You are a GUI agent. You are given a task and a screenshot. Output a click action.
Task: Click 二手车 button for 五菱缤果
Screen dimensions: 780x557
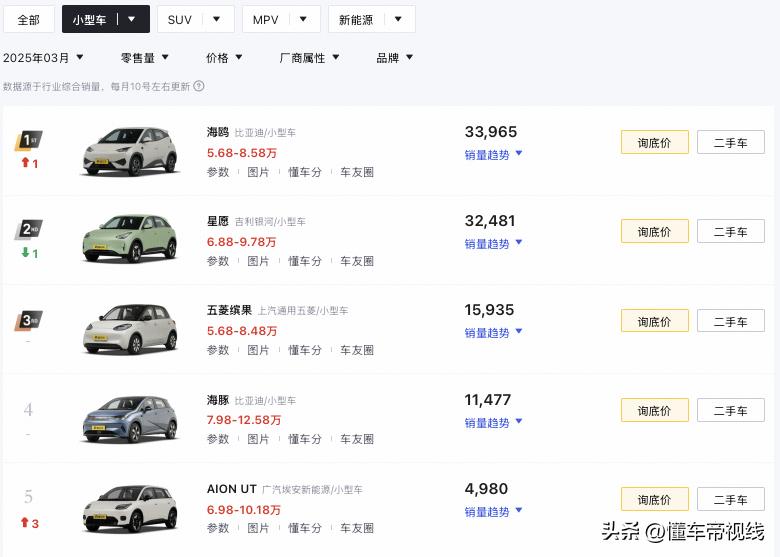click(x=730, y=322)
